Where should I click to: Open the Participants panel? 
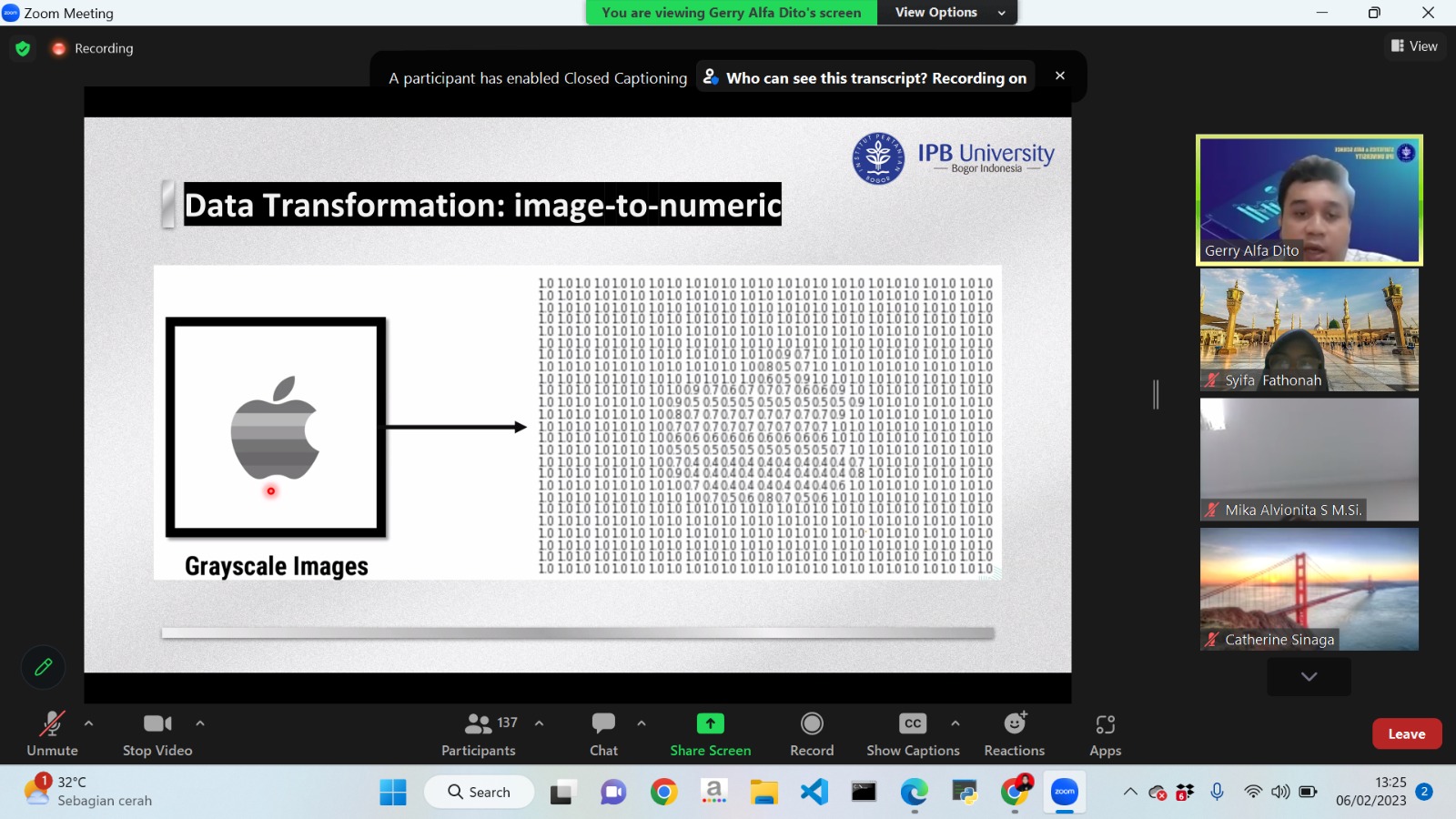(x=479, y=734)
